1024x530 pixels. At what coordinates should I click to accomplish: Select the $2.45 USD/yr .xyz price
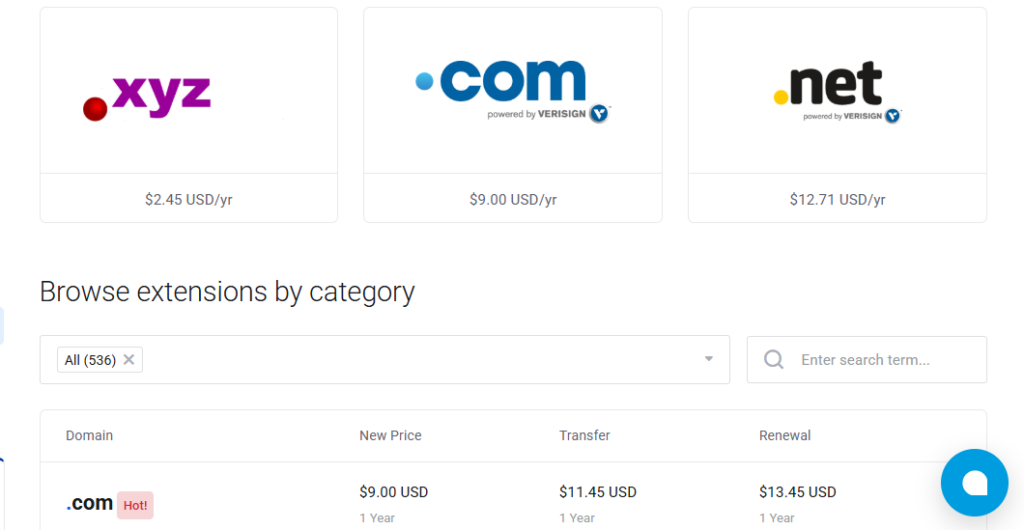tap(189, 199)
